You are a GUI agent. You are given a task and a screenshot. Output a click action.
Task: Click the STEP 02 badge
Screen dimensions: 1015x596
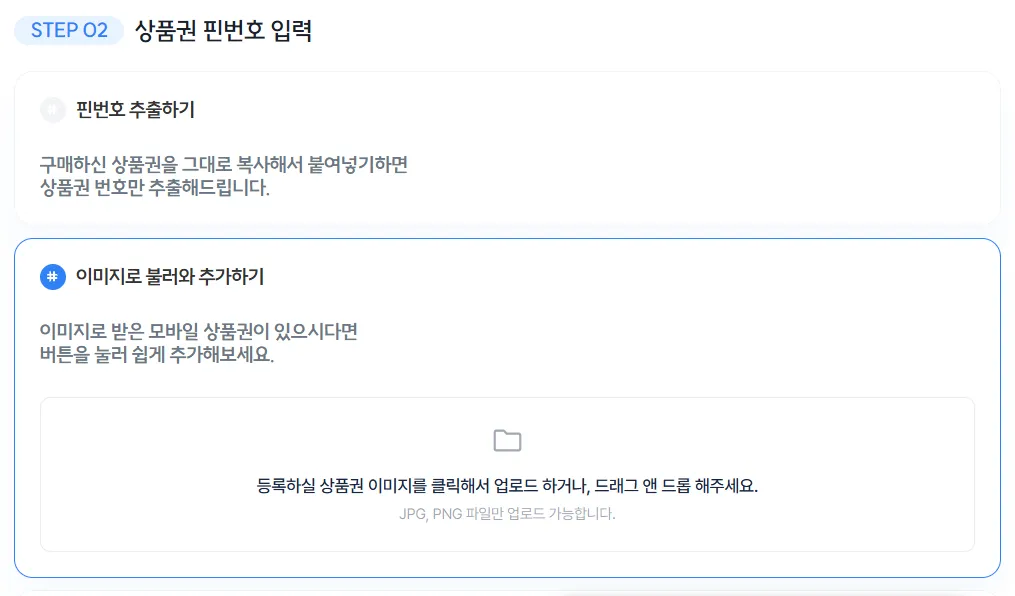coord(69,31)
